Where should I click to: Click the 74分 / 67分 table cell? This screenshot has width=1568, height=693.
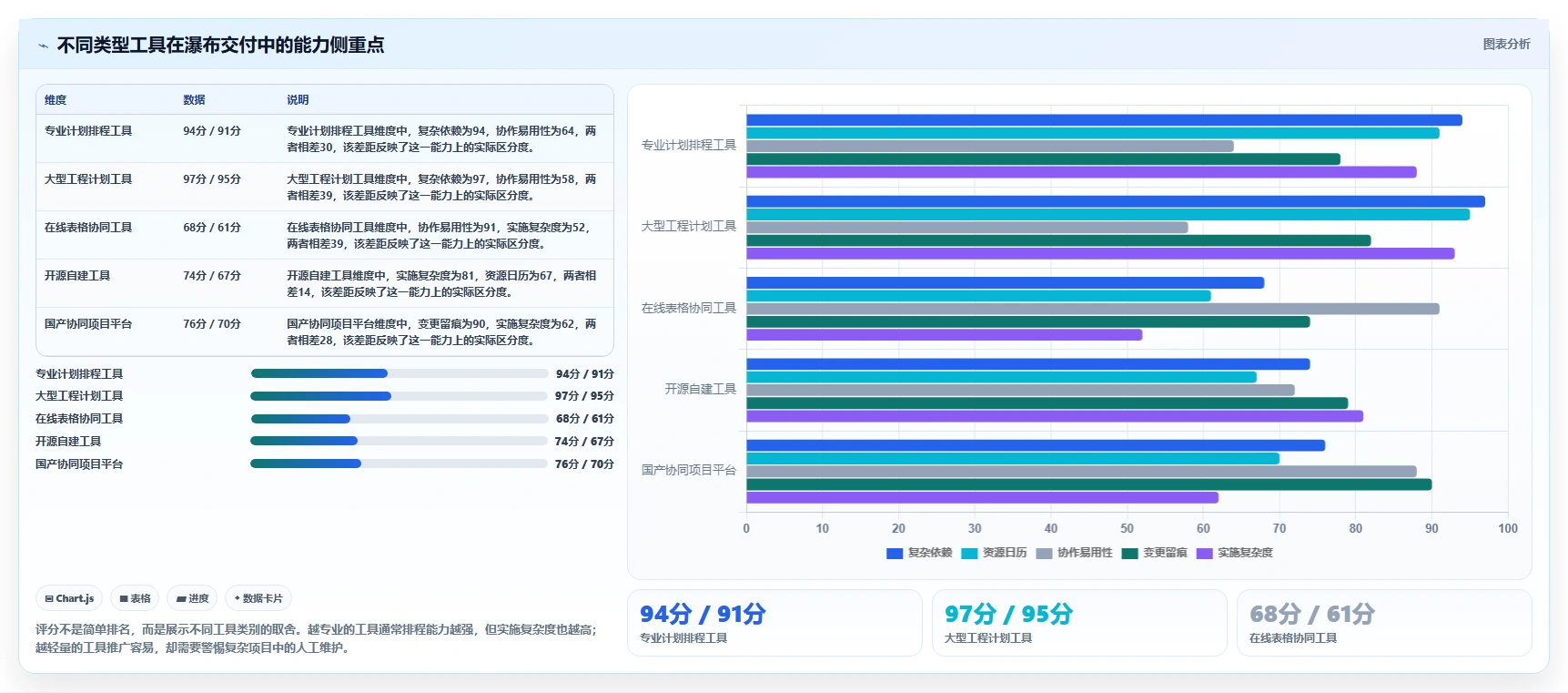pyautogui.click(x=212, y=276)
